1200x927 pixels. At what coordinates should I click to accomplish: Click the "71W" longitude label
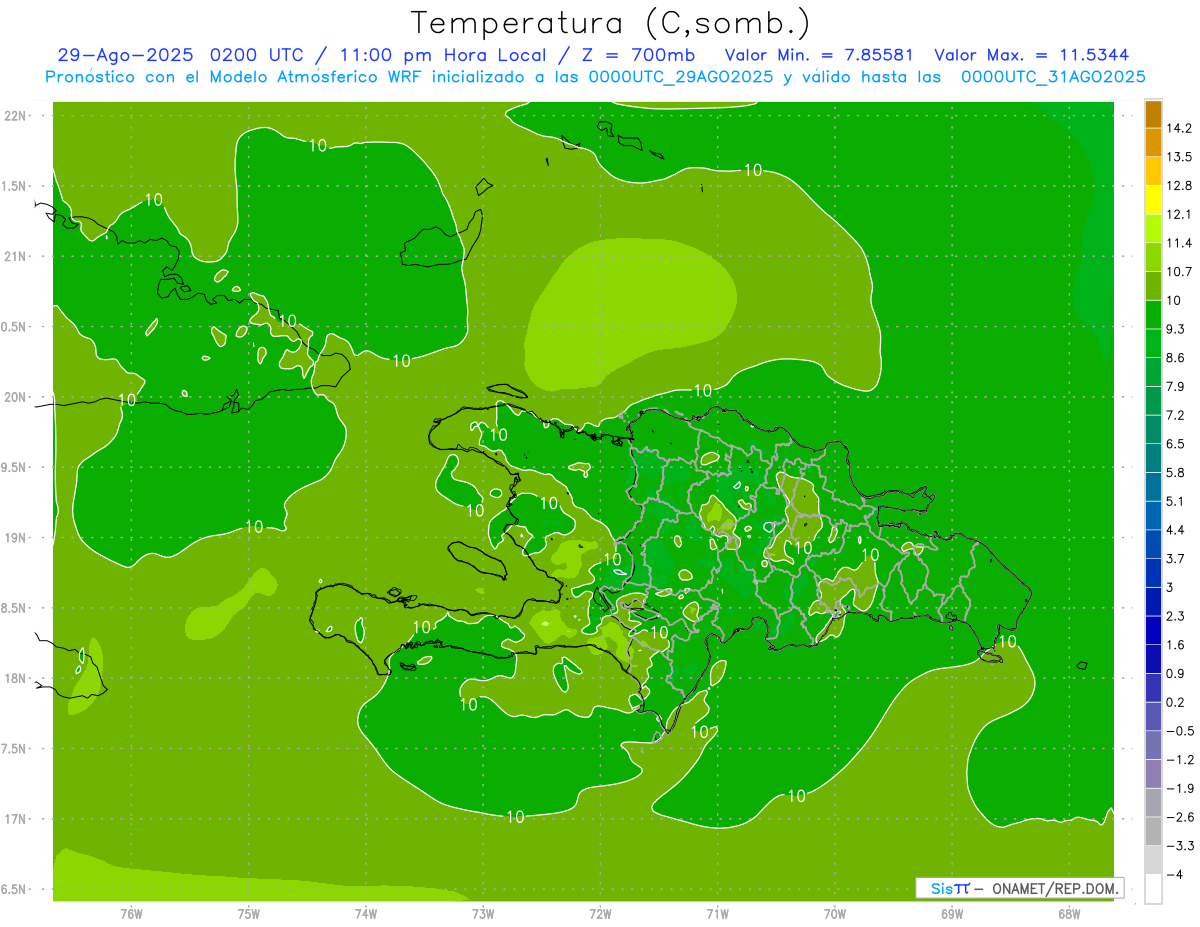pyautogui.click(x=717, y=913)
